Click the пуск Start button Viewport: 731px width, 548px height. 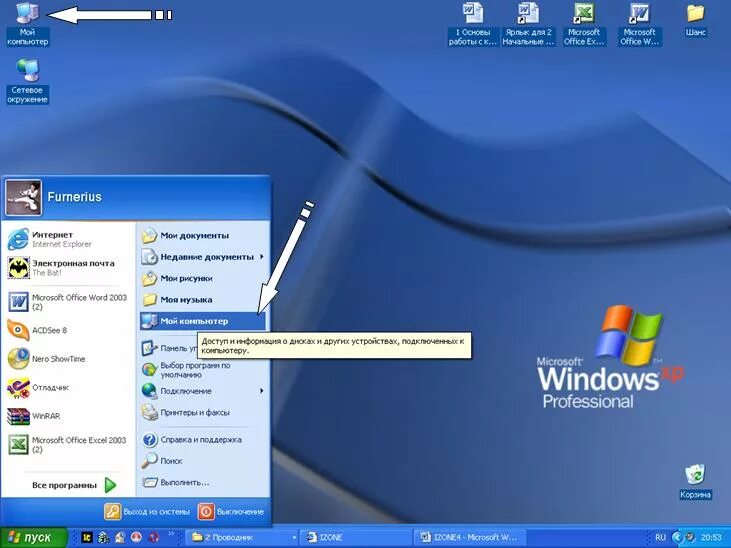click(x=34, y=538)
